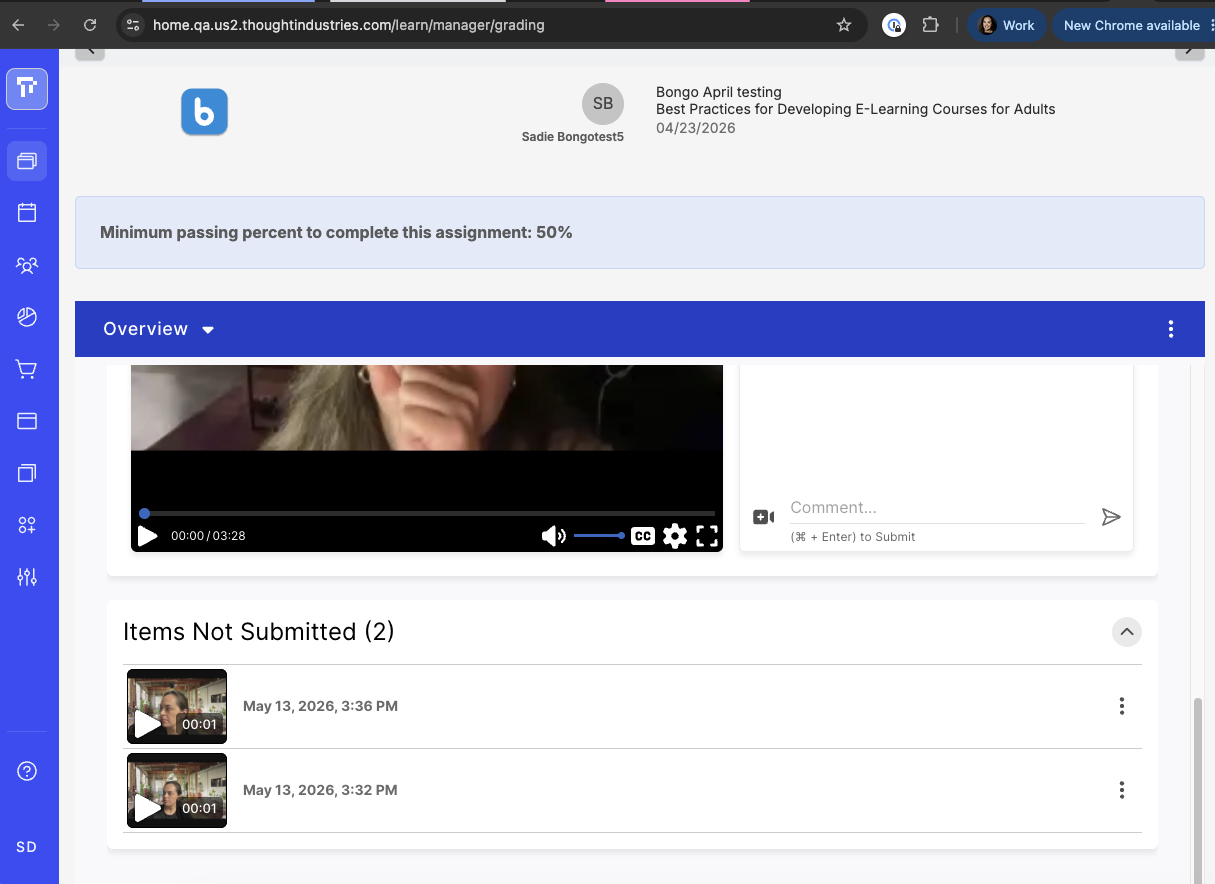The image size is (1215, 884).
Task: Toggle closed captions on the video
Action: click(x=643, y=536)
